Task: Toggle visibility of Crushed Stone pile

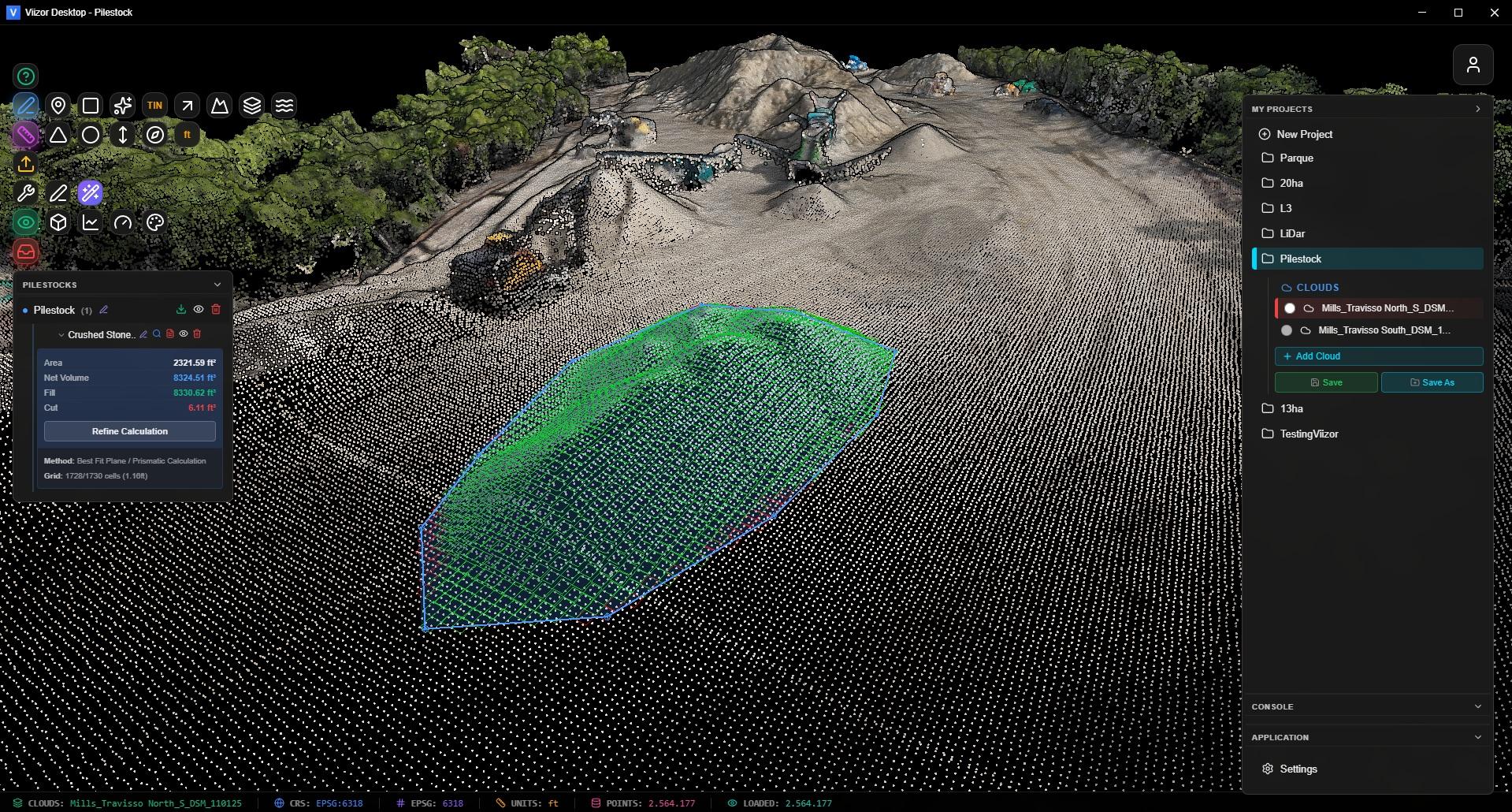Action: click(184, 334)
